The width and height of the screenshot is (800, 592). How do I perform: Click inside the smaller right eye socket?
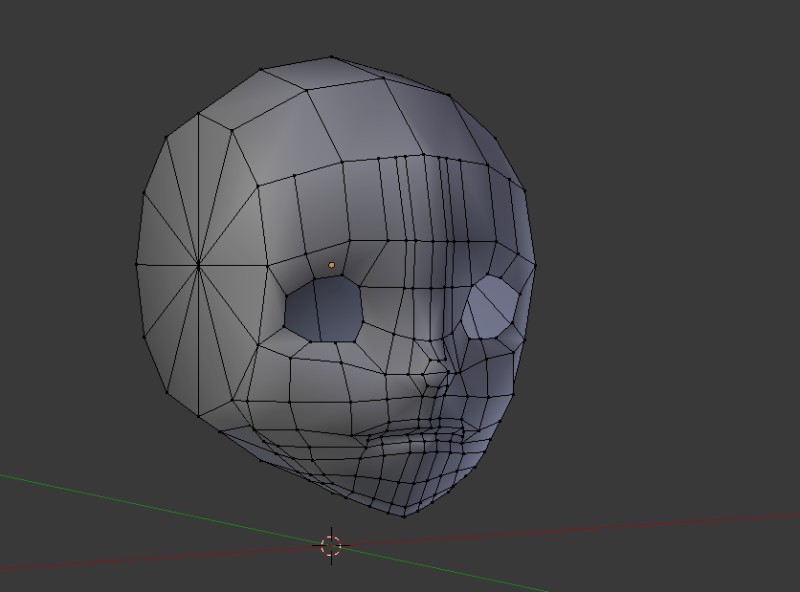[x=491, y=307]
